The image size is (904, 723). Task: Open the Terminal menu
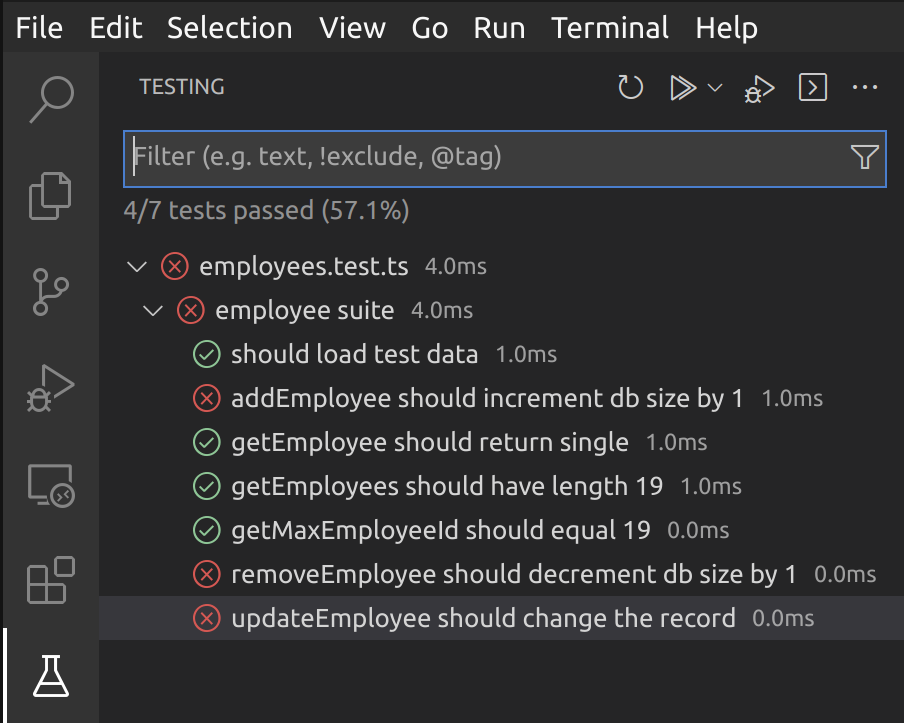[x=610, y=27]
